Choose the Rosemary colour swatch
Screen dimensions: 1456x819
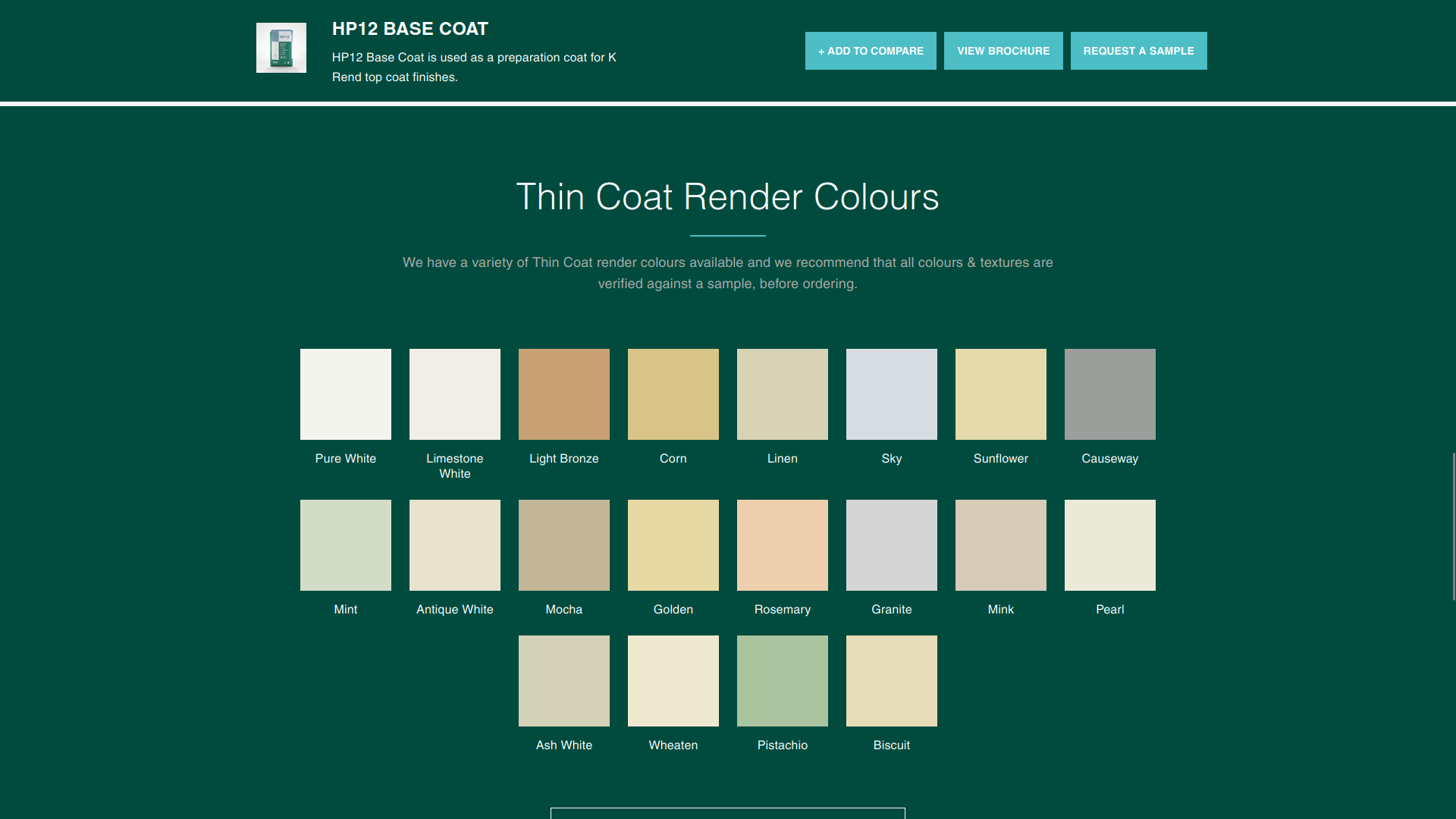tap(783, 545)
